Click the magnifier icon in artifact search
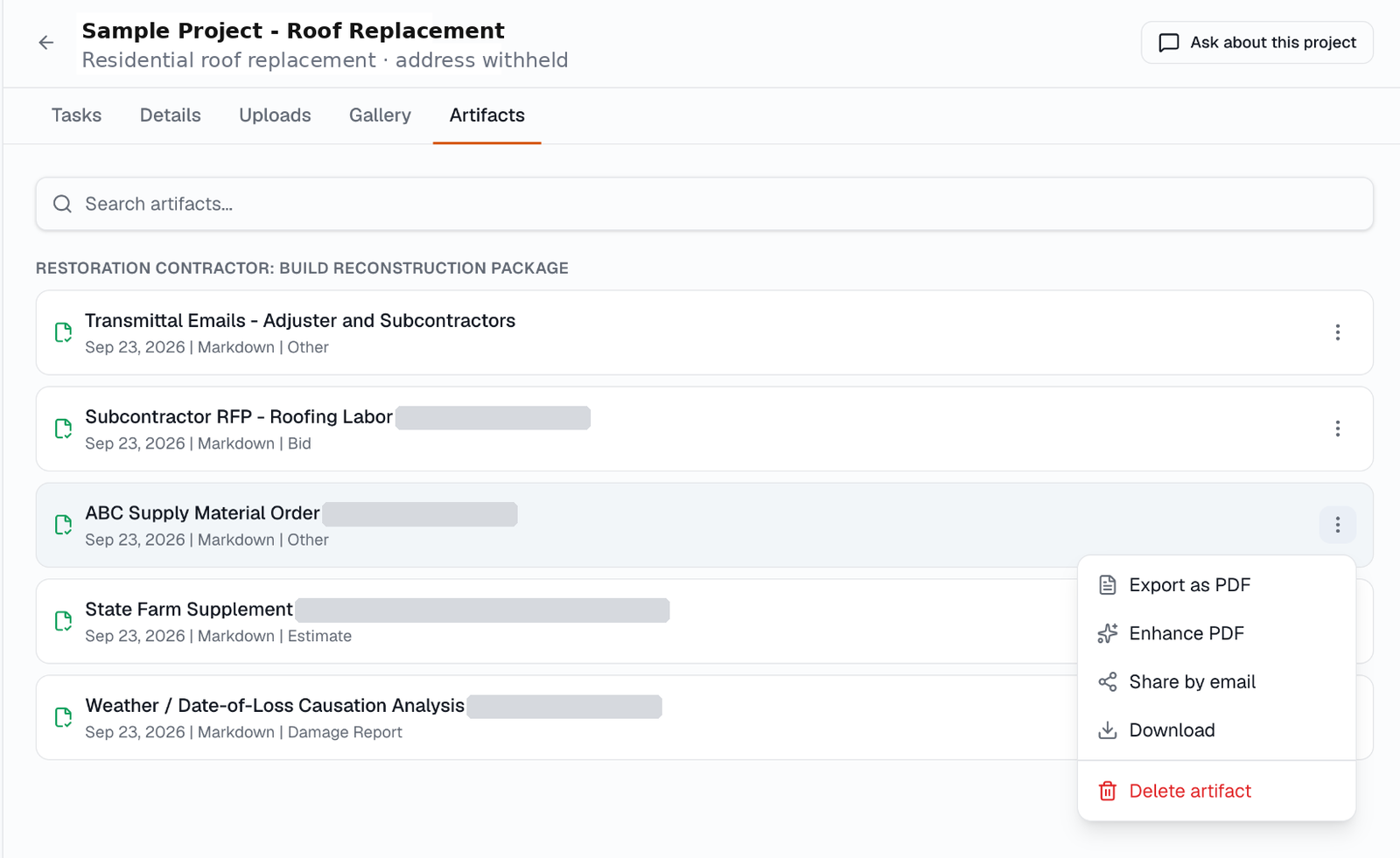 [62, 204]
